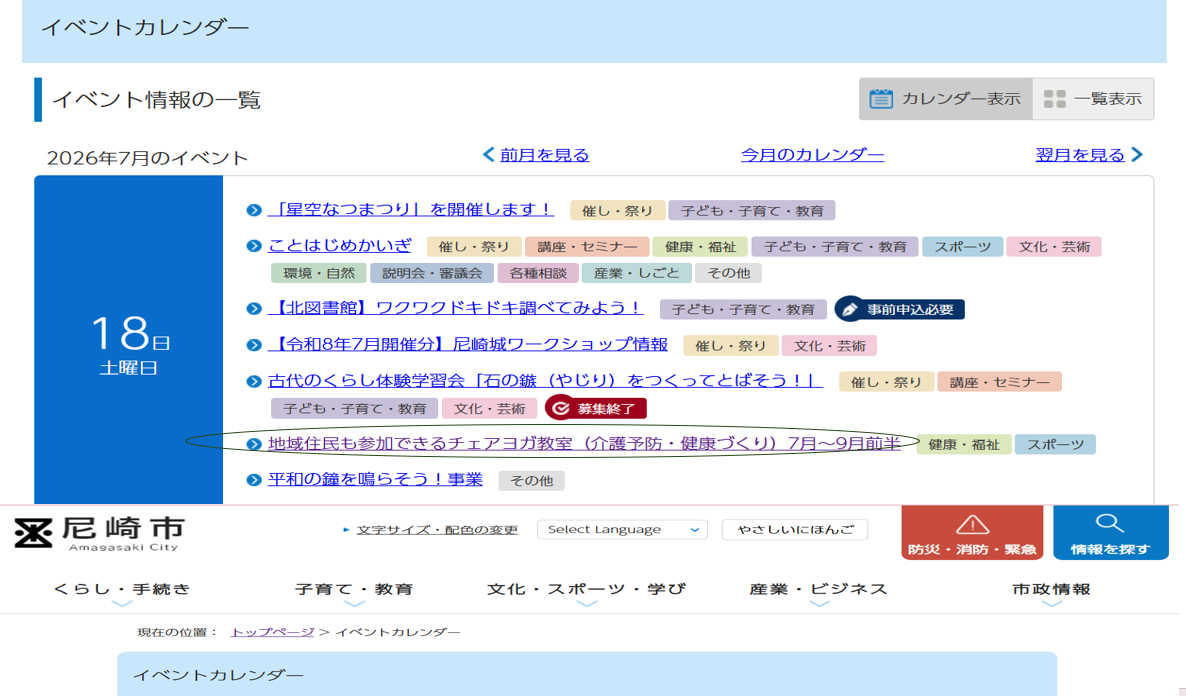The height and width of the screenshot is (696, 1186).
Task: Click the 事前申込必要 pencil badge
Action: (x=899, y=309)
